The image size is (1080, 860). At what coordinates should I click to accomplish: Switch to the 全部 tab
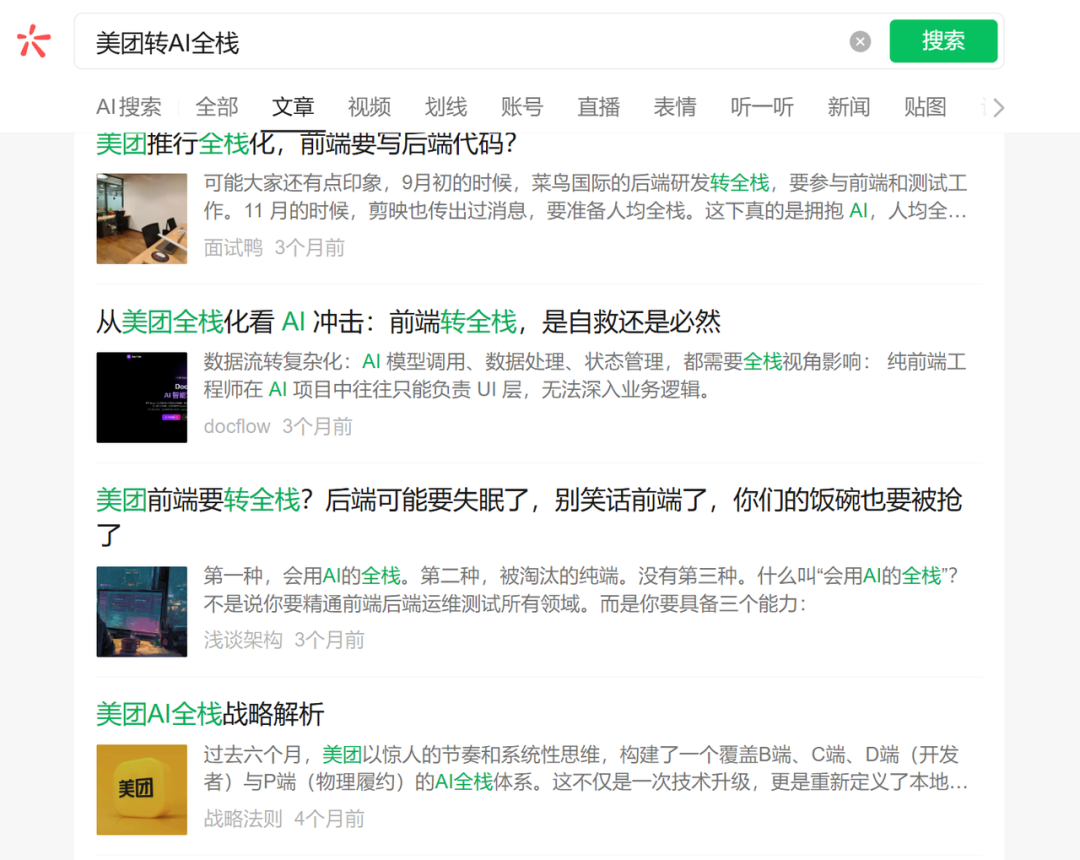pos(216,107)
